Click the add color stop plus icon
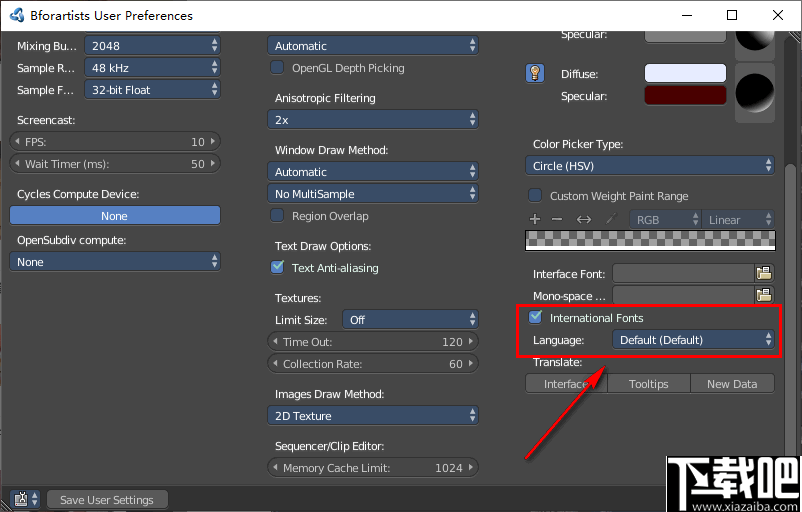This screenshot has width=802, height=512. coord(535,219)
